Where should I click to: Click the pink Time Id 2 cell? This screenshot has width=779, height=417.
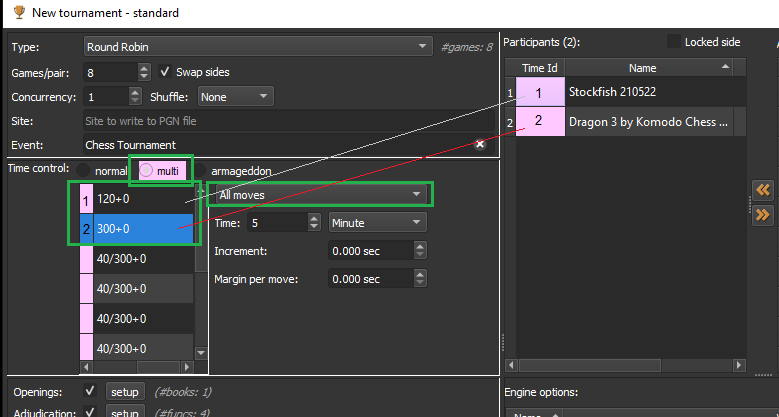pos(540,122)
